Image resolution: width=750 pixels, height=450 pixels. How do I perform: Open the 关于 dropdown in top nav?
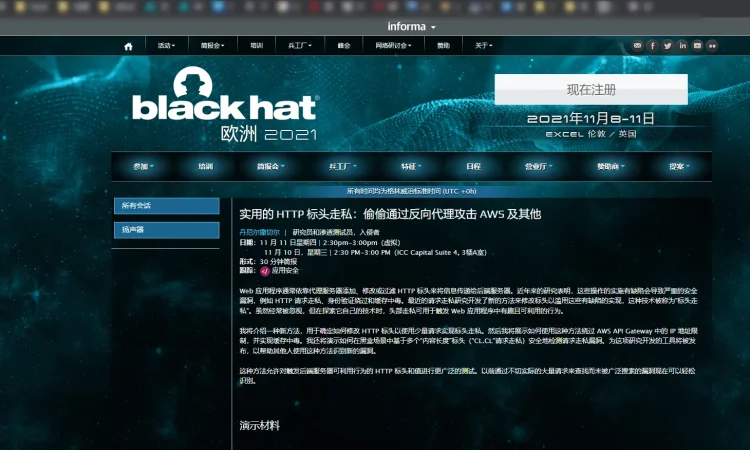coord(484,45)
